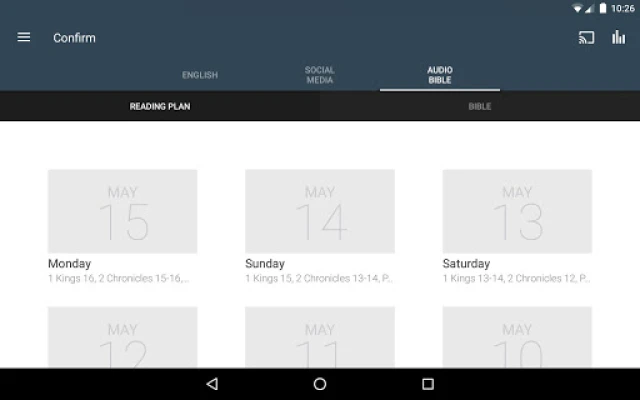Switch to the Bible section
This screenshot has height=400, width=640.
pos(480,106)
